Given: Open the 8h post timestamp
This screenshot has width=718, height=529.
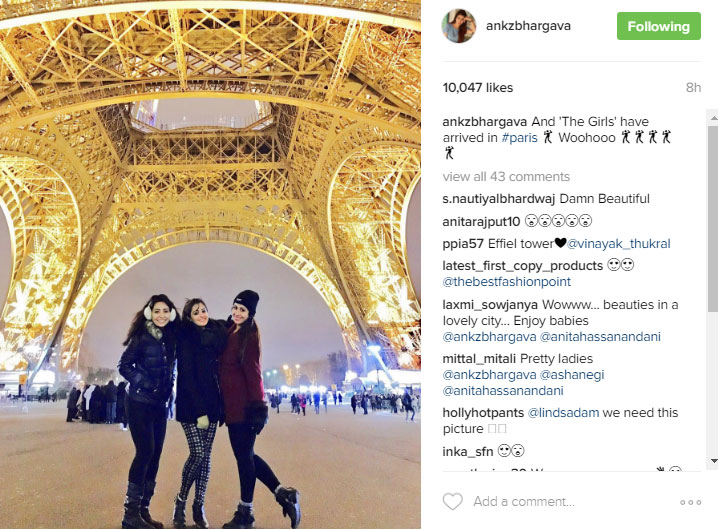Looking at the screenshot, I should coord(693,87).
